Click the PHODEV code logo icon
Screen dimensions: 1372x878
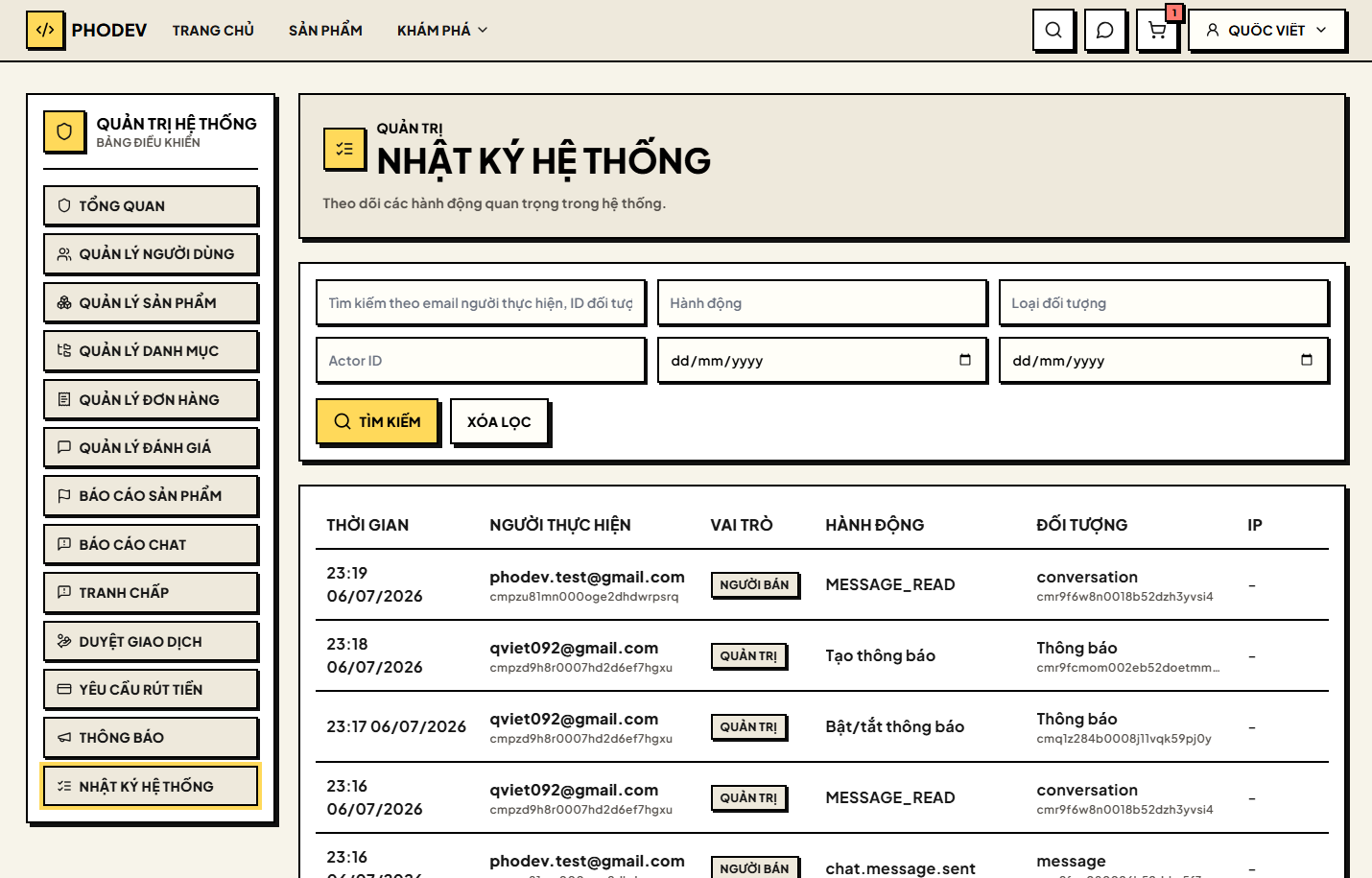tap(45, 30)
